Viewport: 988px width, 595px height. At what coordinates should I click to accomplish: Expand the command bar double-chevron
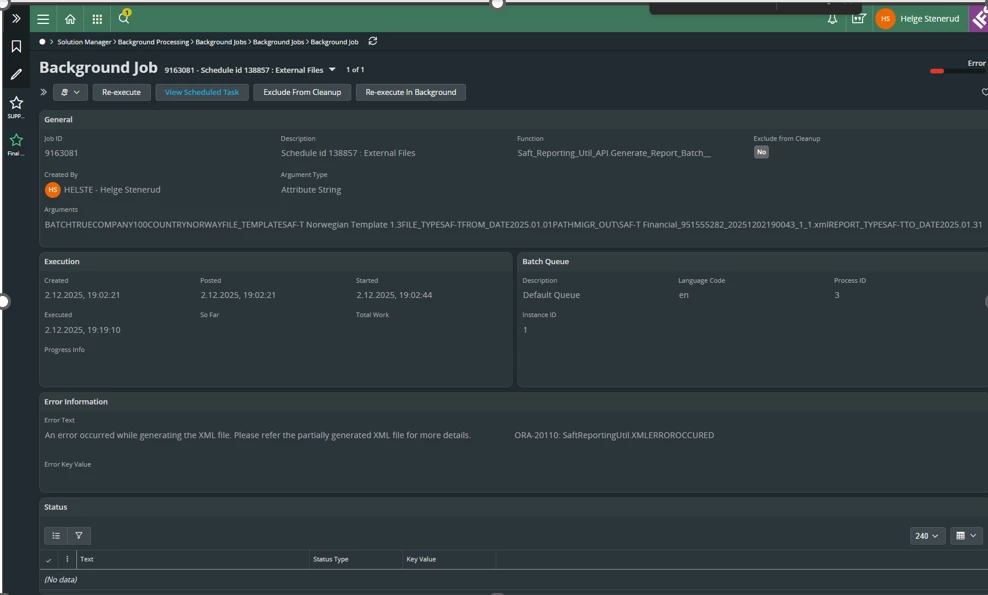(x=43, y=92)
